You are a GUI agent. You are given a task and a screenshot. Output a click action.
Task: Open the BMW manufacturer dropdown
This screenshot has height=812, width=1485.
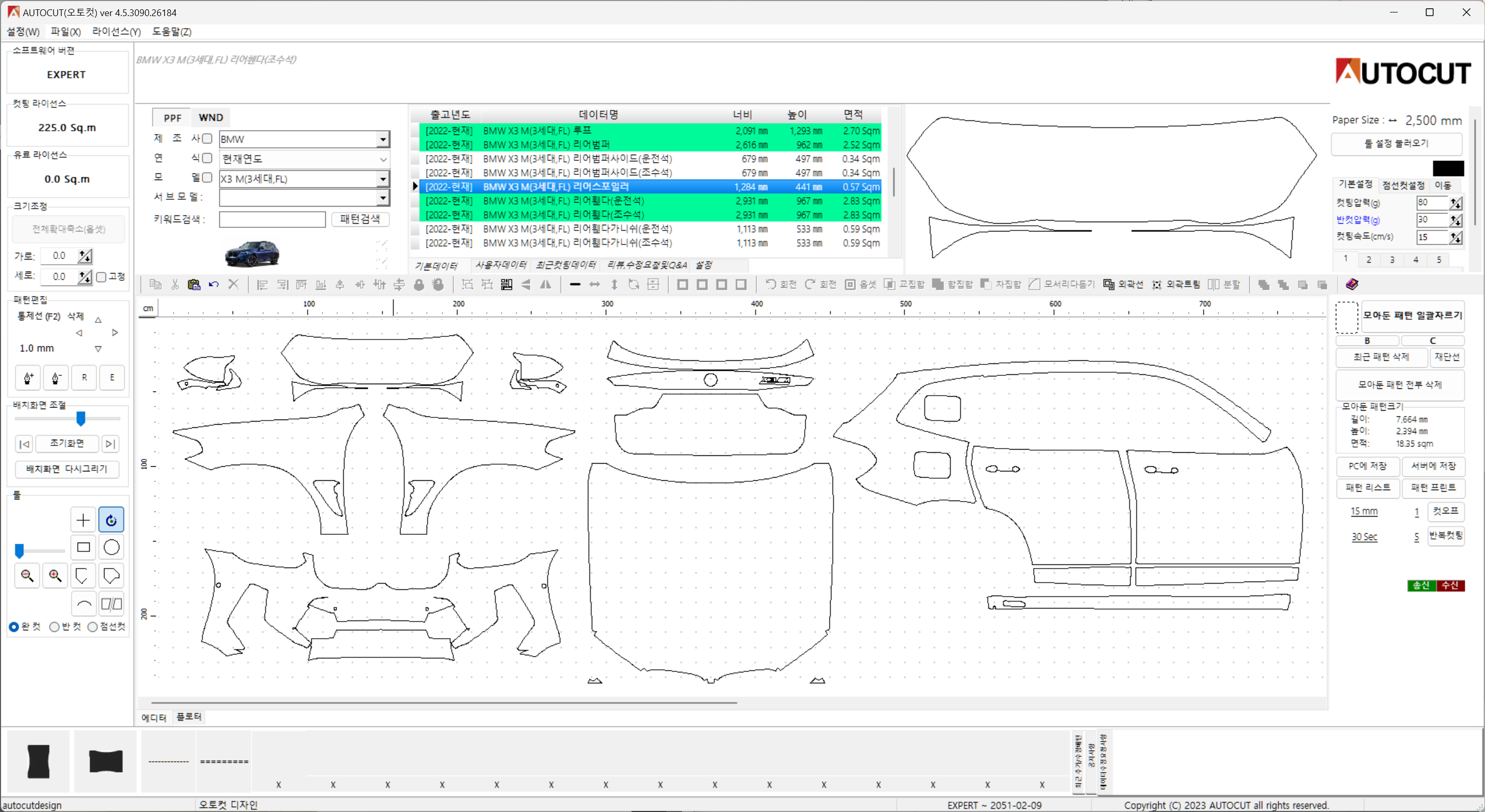pyautogui.click(x=383, y=139)
